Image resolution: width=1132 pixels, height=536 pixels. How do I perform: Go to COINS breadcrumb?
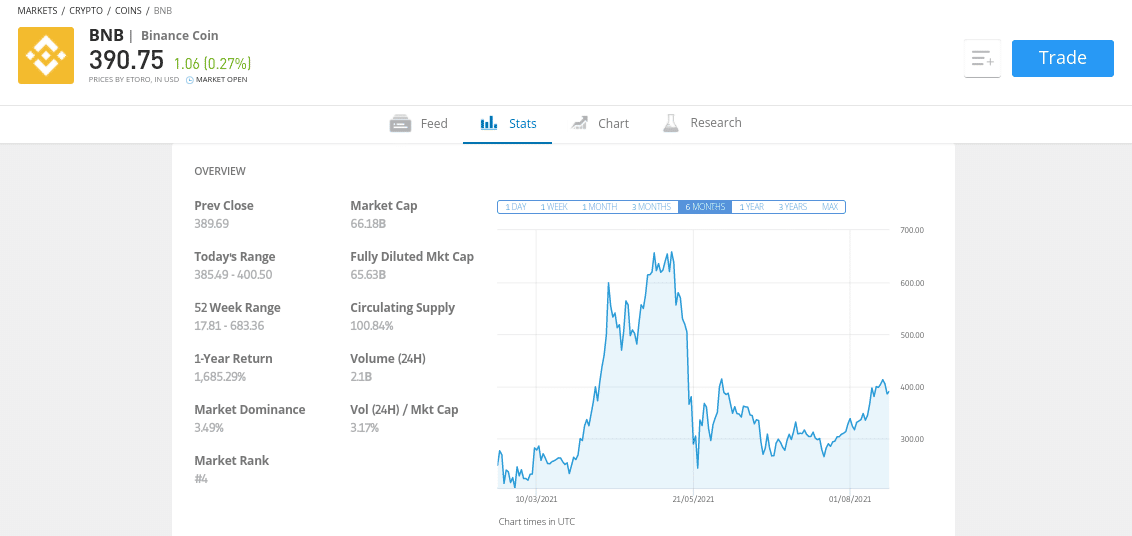click(129, 11)
